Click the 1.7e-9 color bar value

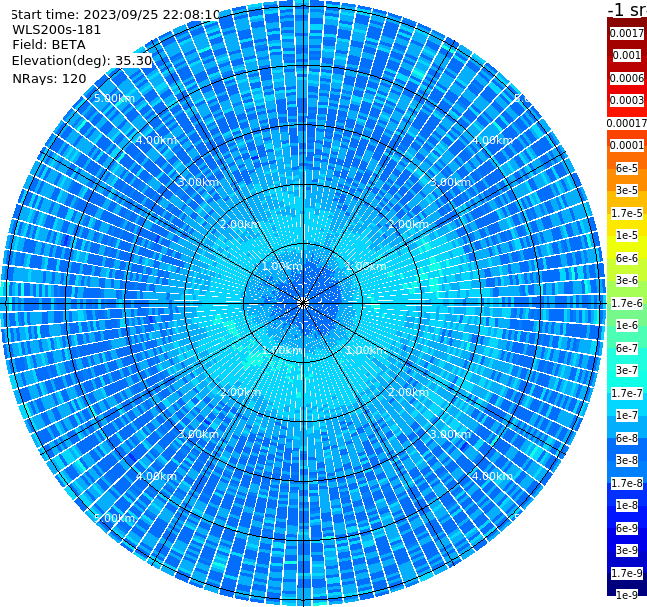pyautogui.click(x=627, y=573)
